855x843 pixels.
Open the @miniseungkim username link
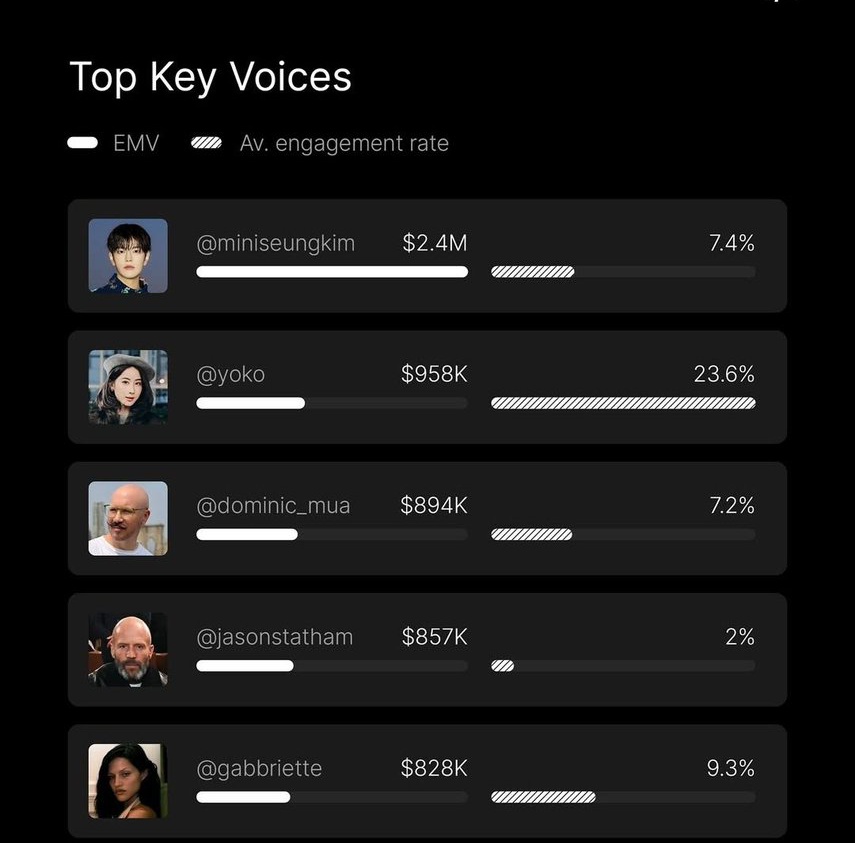click(x=275, y=243)
